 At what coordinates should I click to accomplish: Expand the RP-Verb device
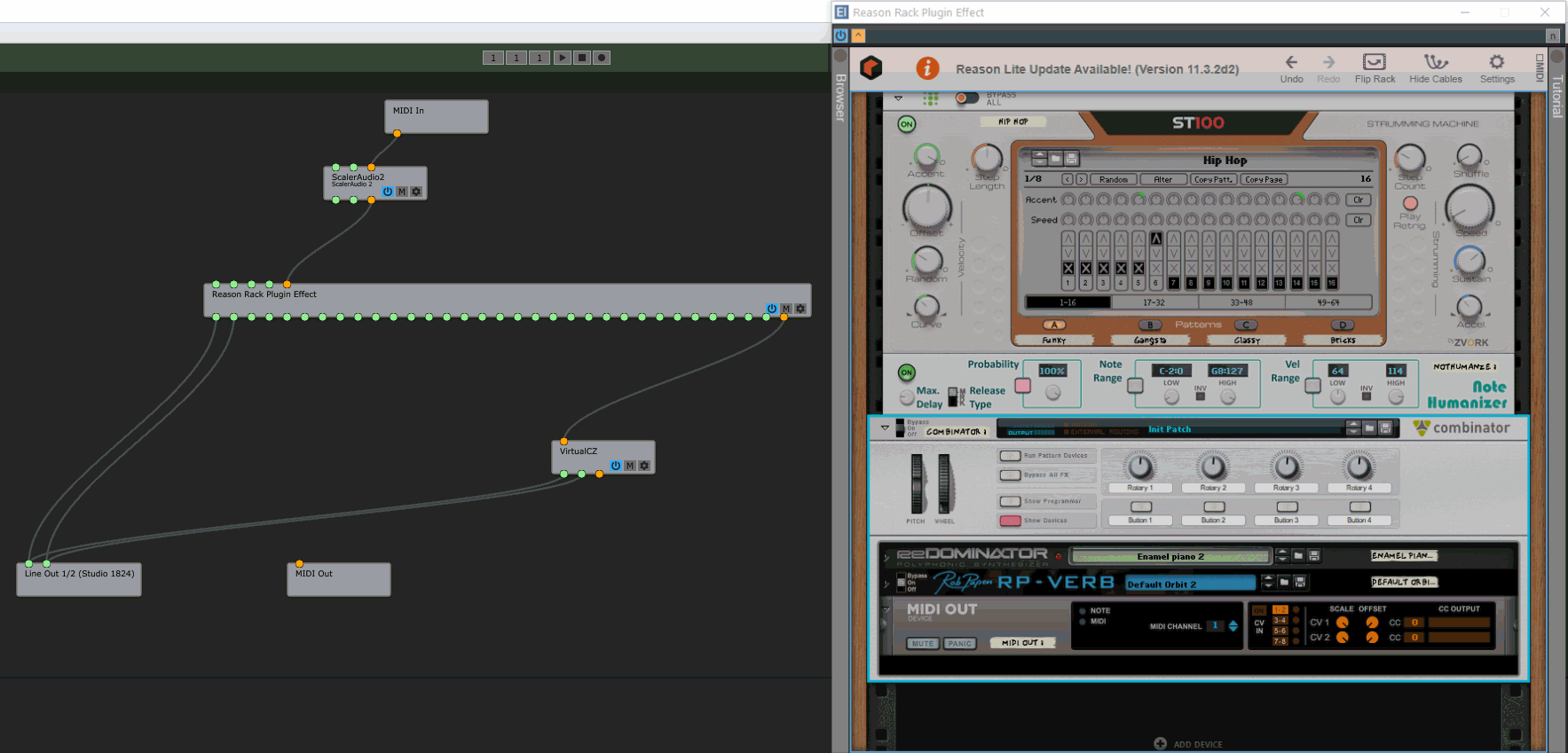(886, 584)
